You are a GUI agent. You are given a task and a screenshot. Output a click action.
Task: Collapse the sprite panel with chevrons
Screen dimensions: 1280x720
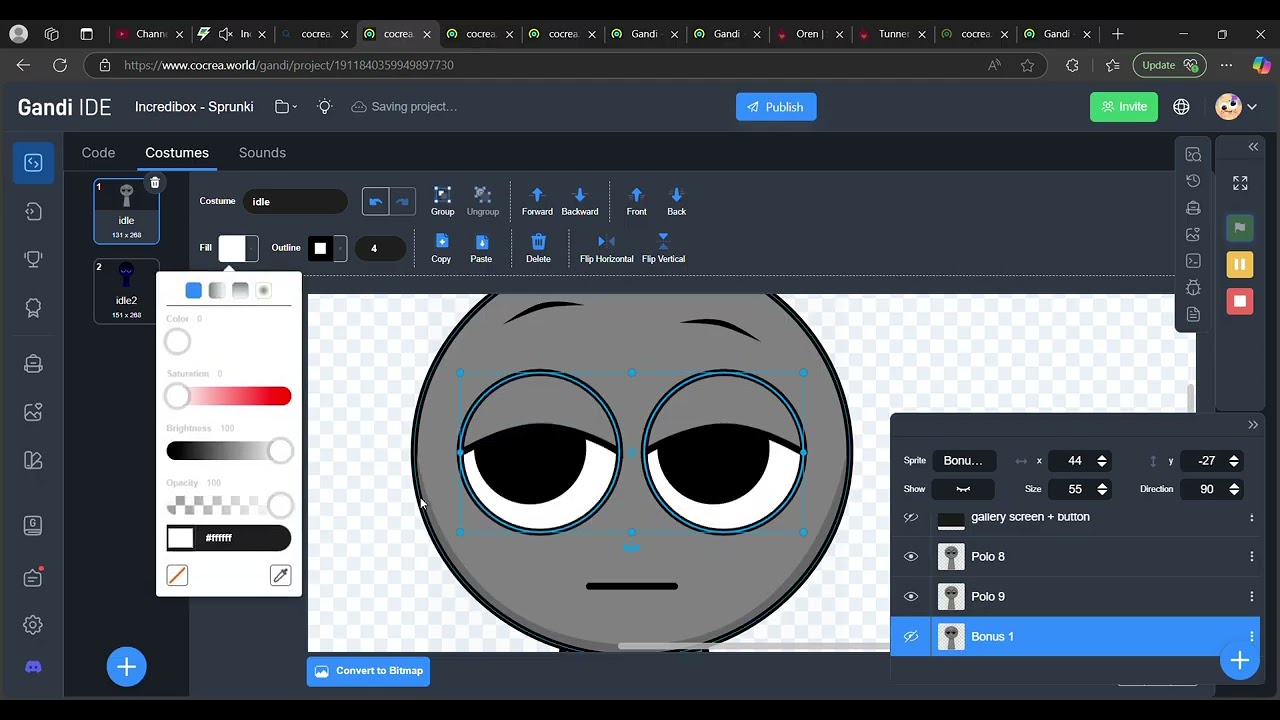pos(1253,425)
